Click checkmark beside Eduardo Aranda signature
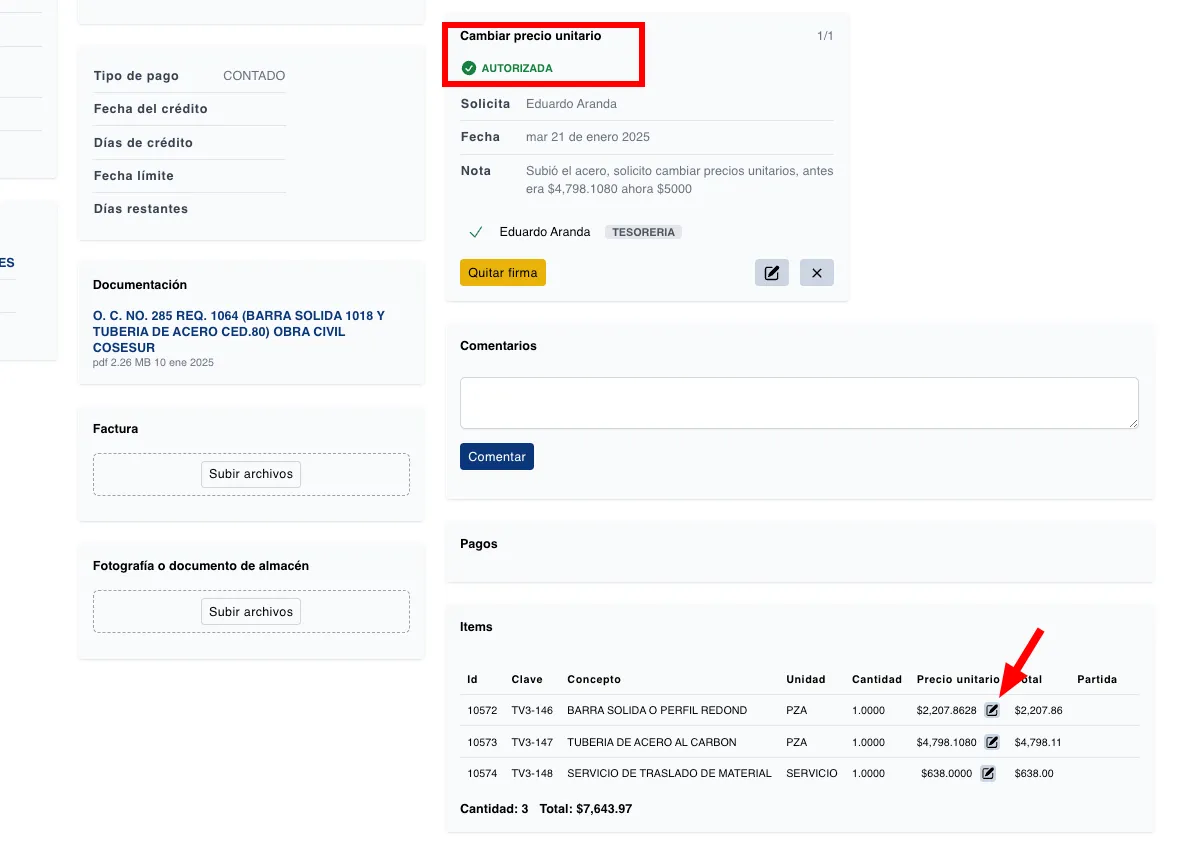This screenshot has height=845, width=1196. [x=476, y=232]
